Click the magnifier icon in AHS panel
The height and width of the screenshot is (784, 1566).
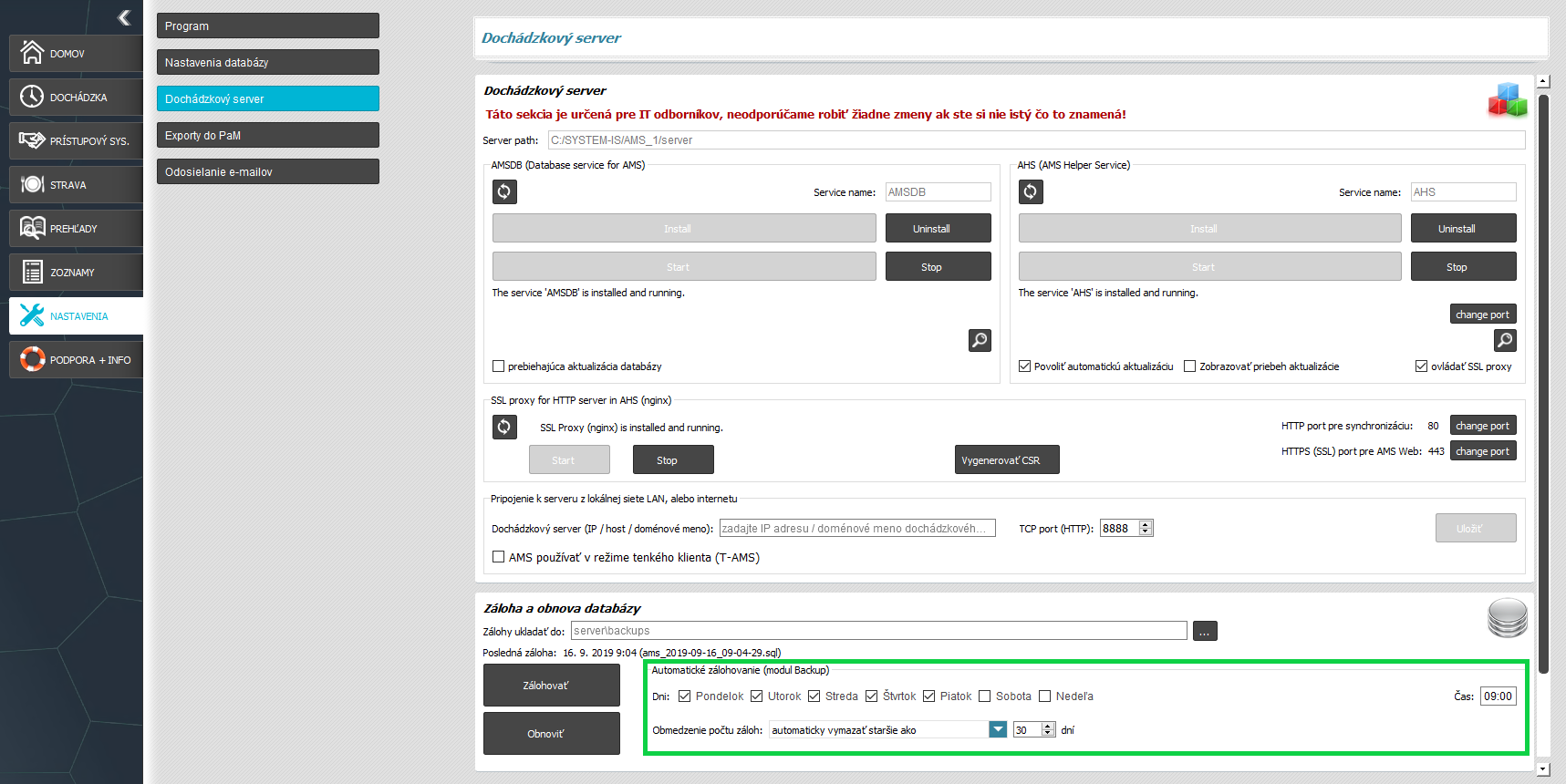(1505, 340)
